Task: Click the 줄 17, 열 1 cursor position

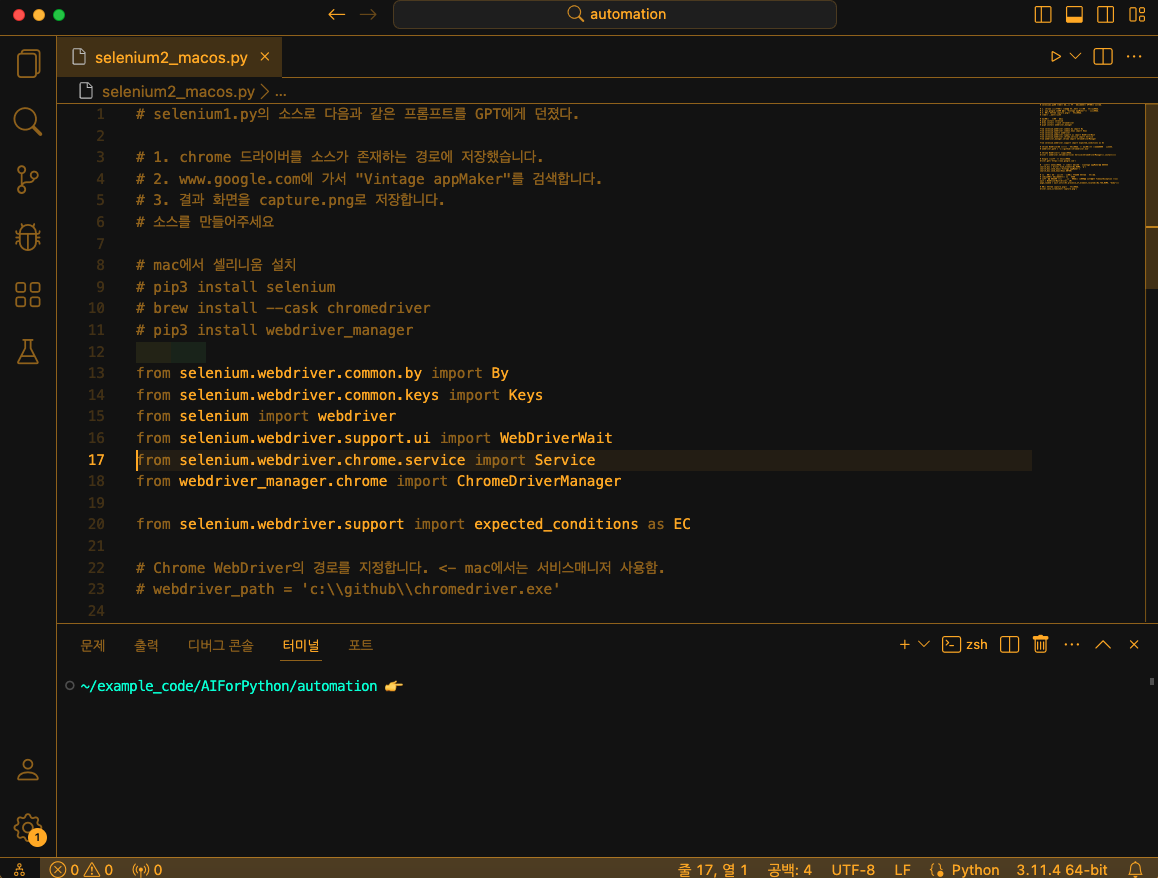Action: [x=713, y=869]
